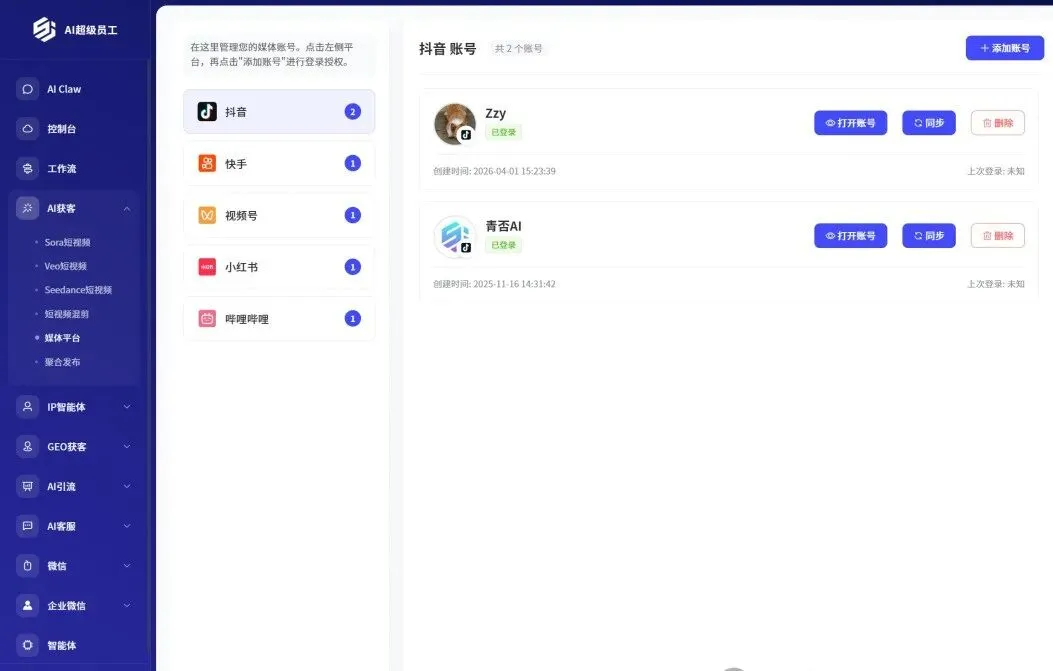Open Zzy's account via 打开账号
The image size is (1053, 671).
point(850,123)
